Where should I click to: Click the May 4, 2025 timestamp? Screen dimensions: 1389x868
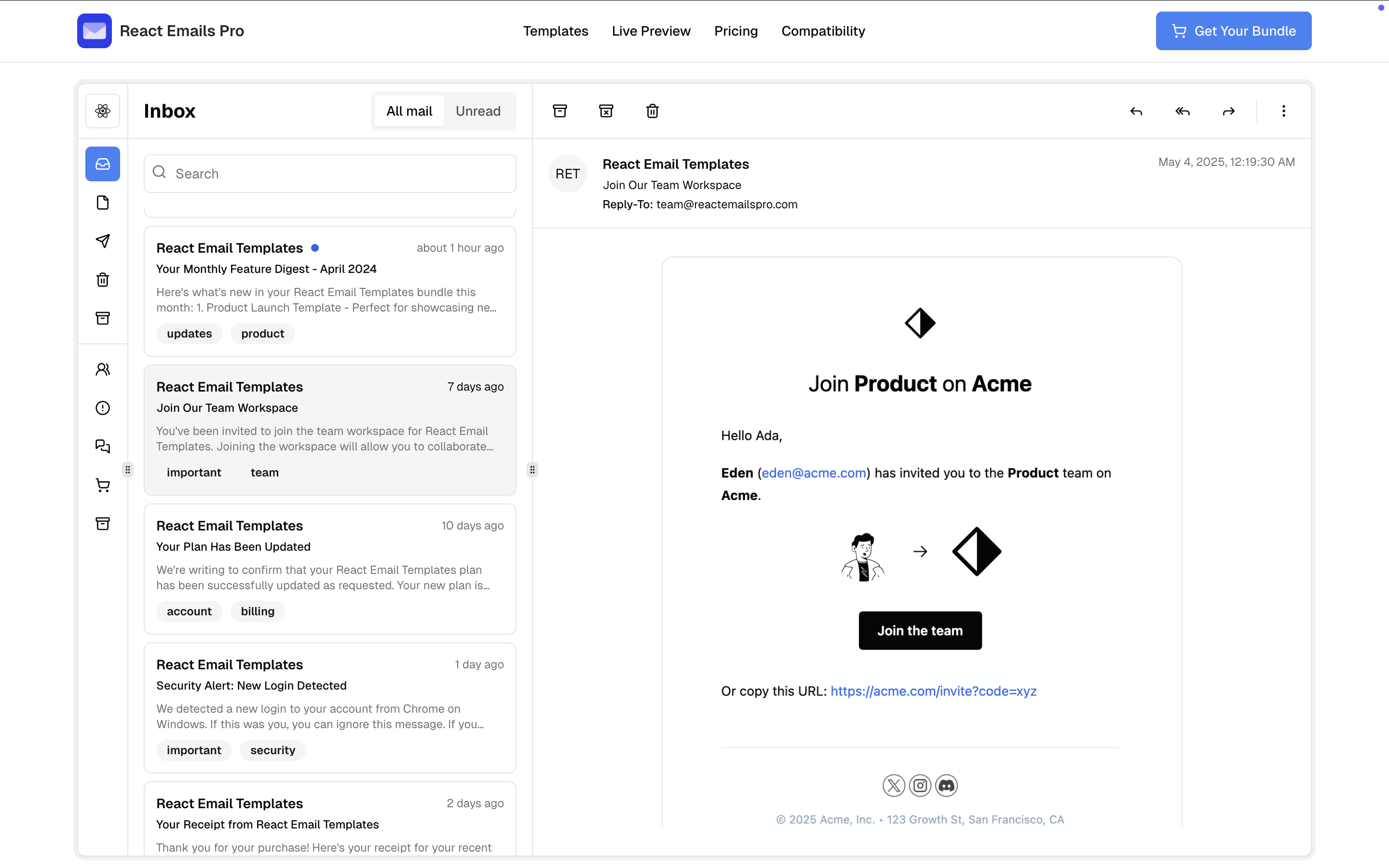click(x=1226, y=162)
